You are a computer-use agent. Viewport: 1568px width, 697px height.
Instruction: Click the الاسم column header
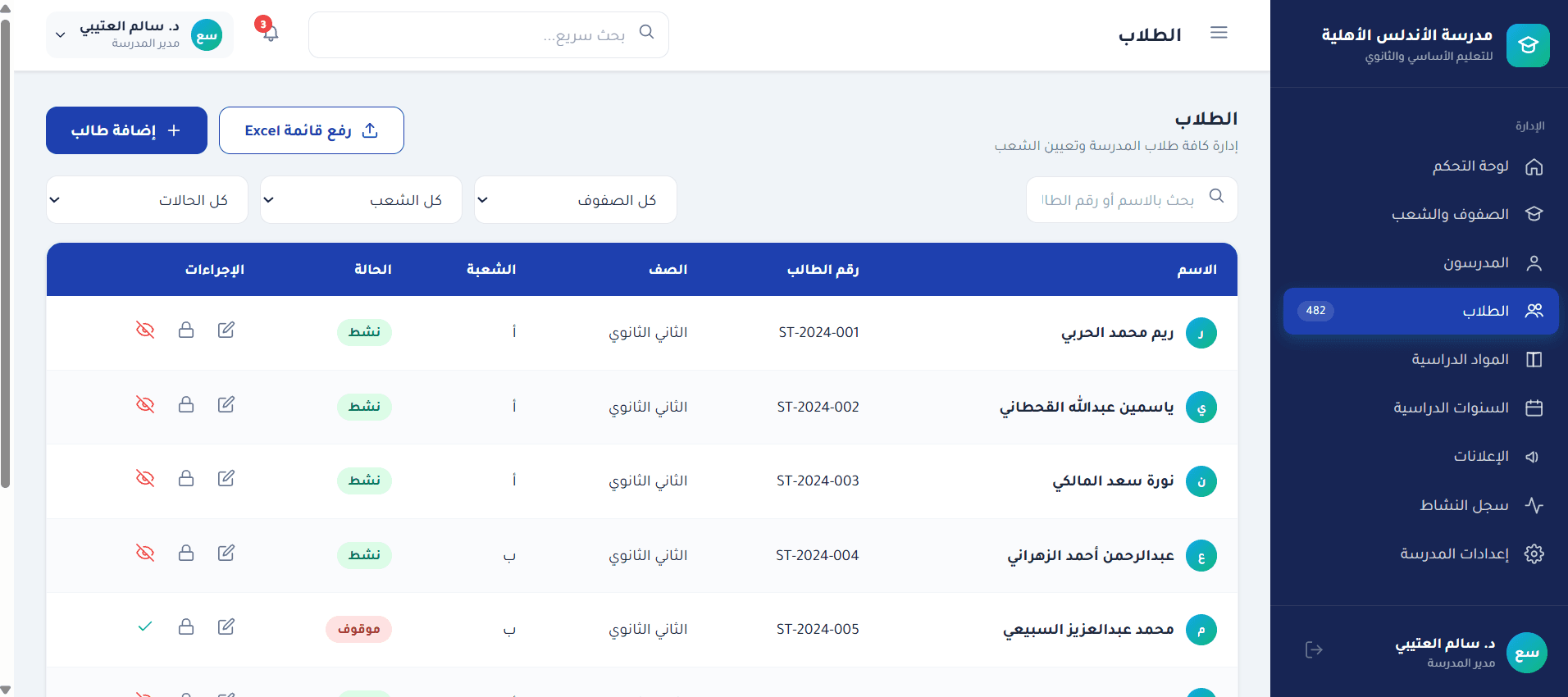1197,270
